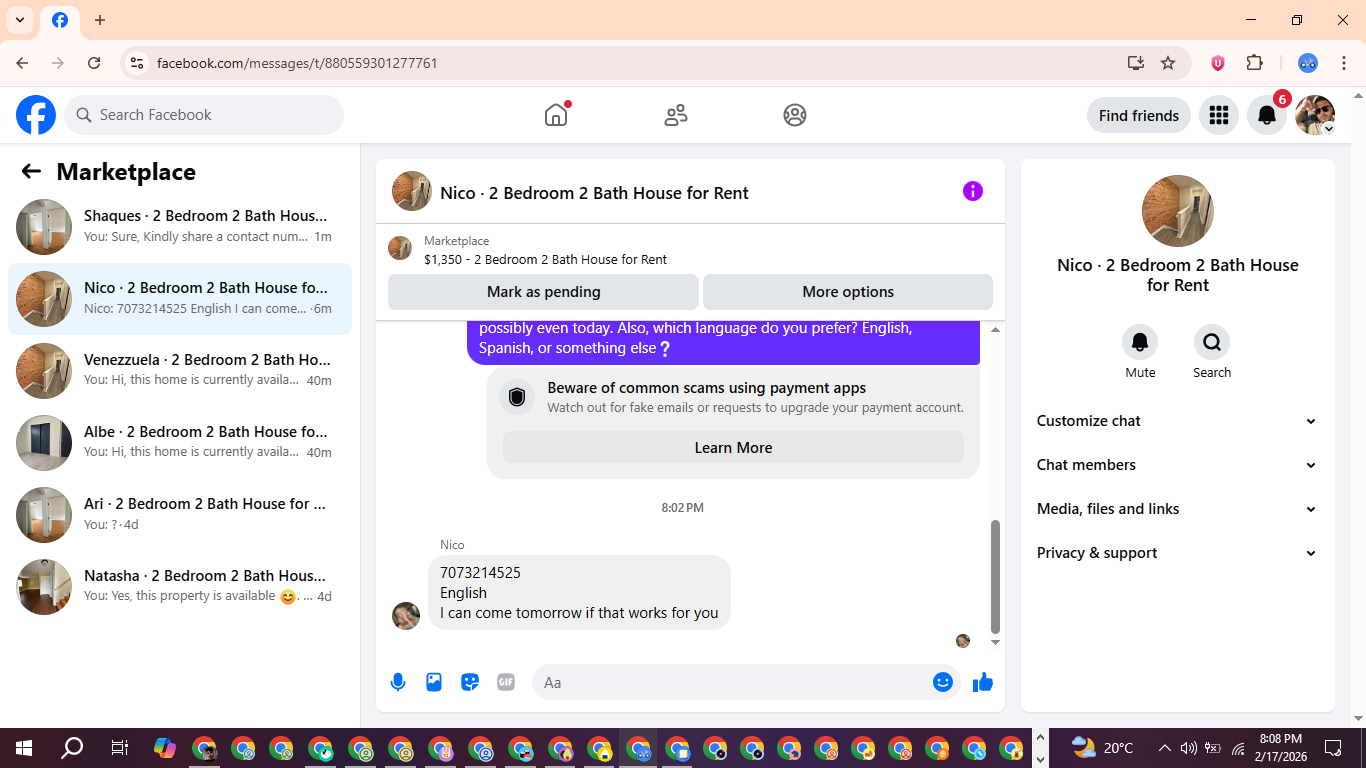Open Ari conversation in list
Screen dimensions: 1366x768
point(180,515)
